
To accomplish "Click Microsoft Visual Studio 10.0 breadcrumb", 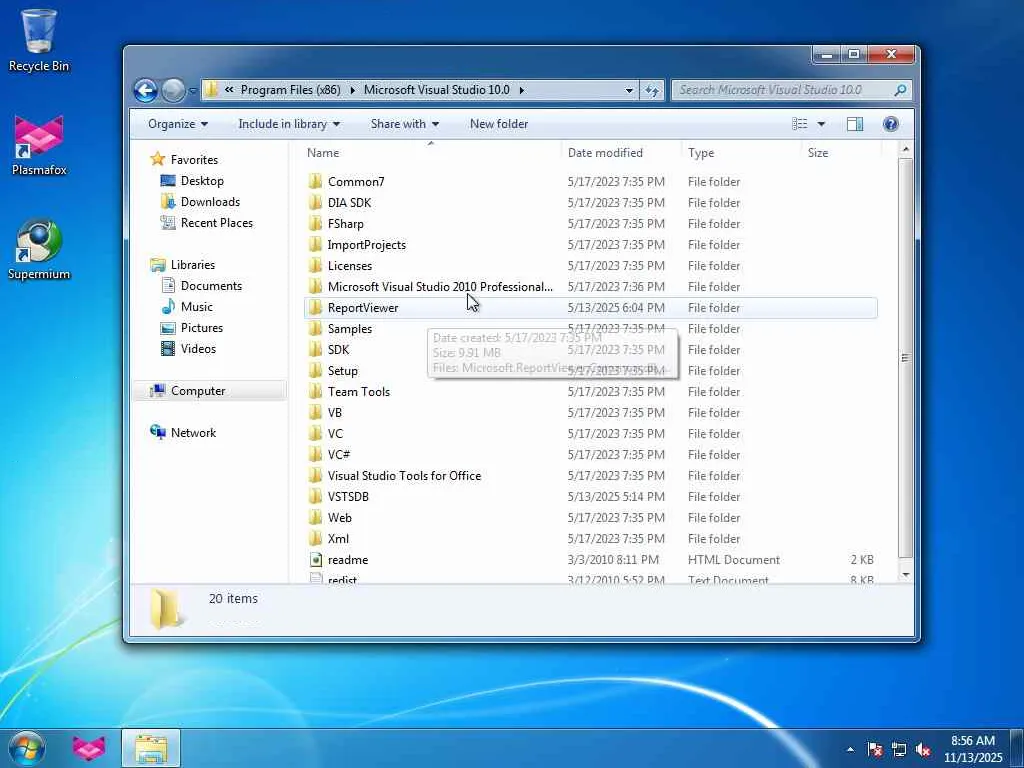I will pyautogui.click(x=437, y=90).
